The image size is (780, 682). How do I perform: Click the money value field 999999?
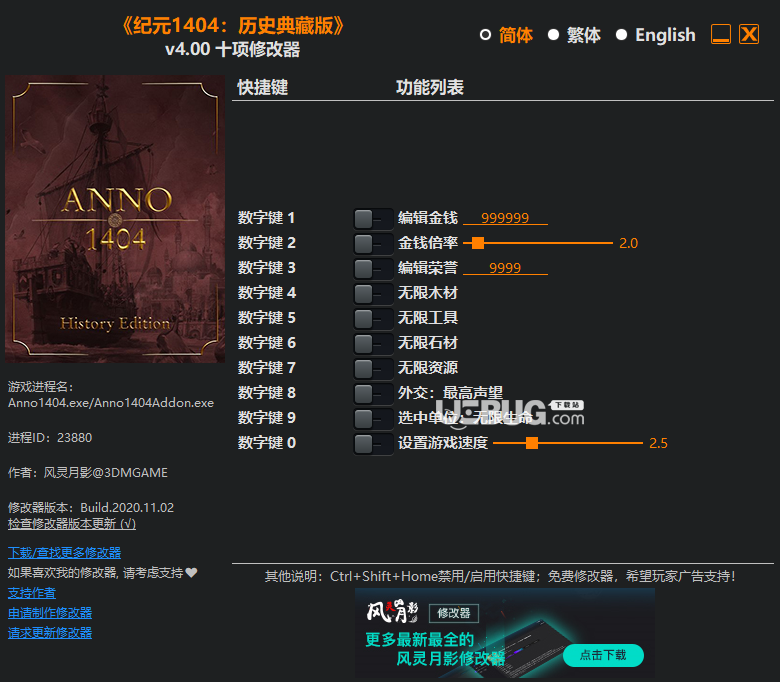point(505,218)
